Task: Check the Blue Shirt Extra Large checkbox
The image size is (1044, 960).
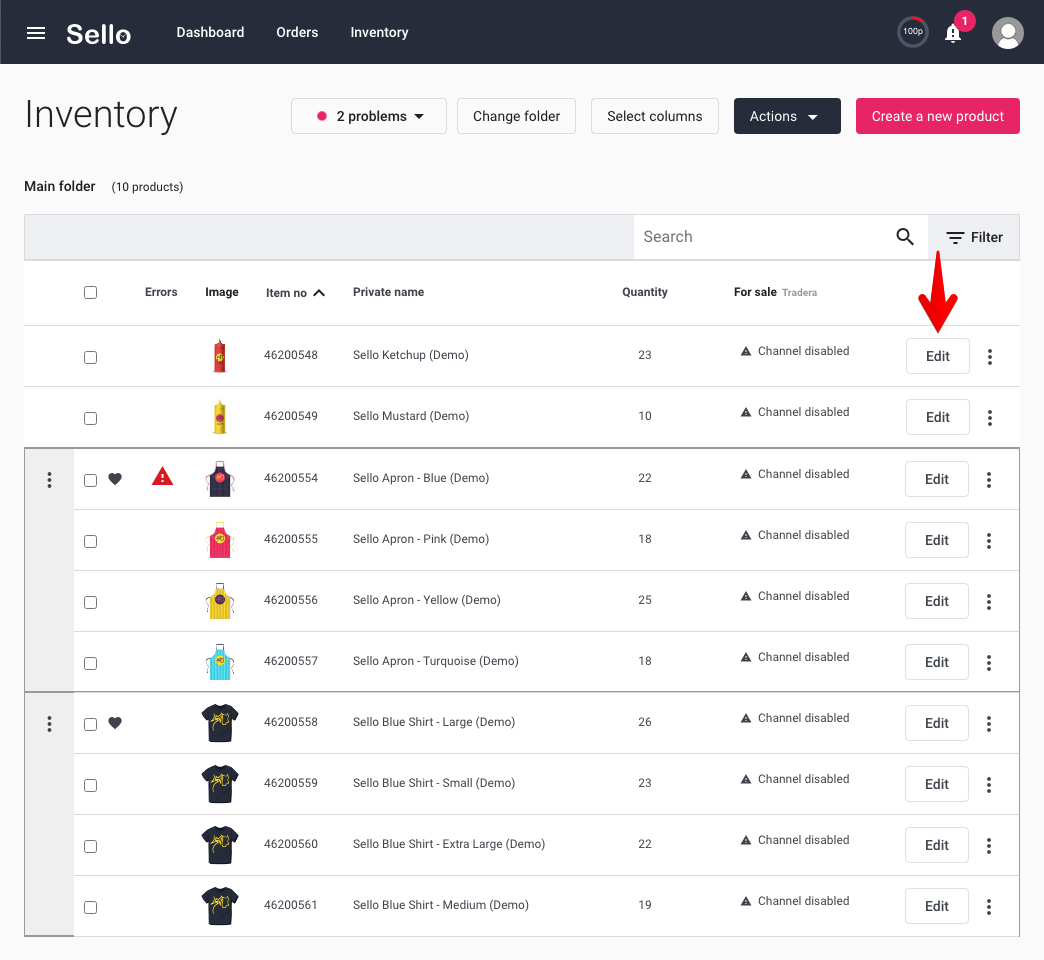Action: (x=91, y=847)
